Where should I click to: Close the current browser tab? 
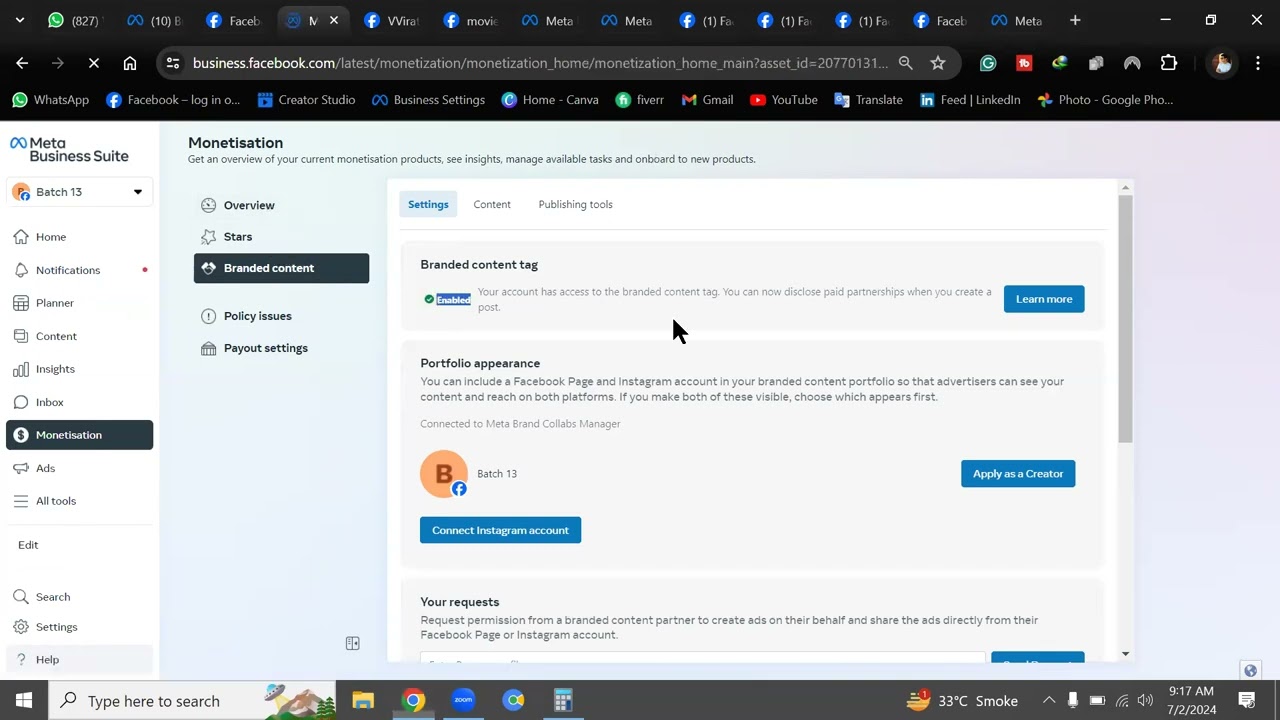click(x=334, y=20)
